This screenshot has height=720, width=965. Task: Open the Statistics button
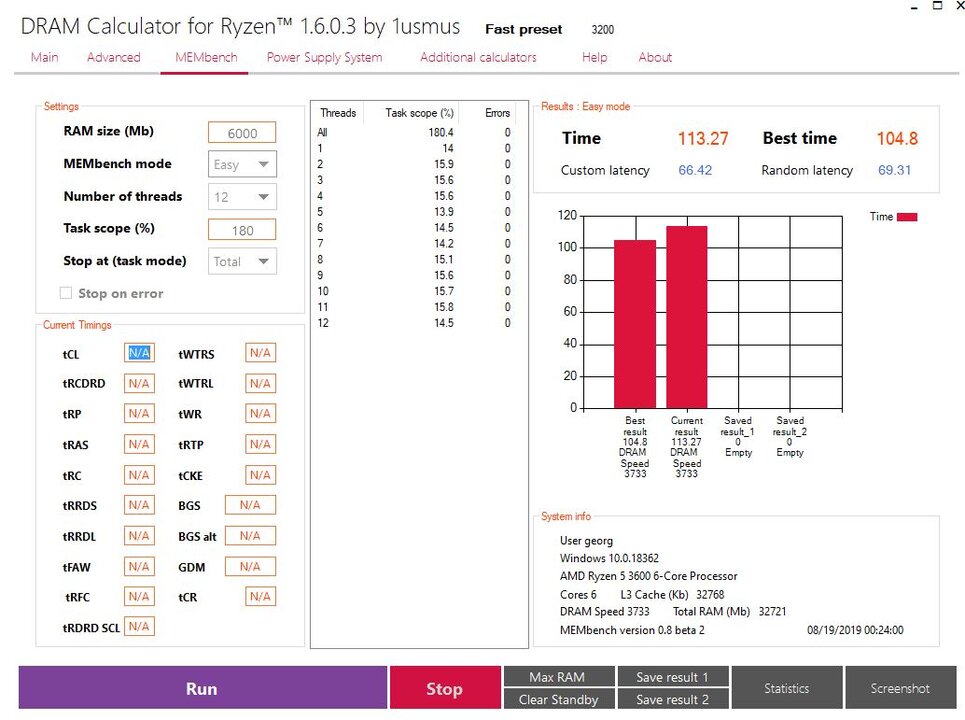click(787, 688)
